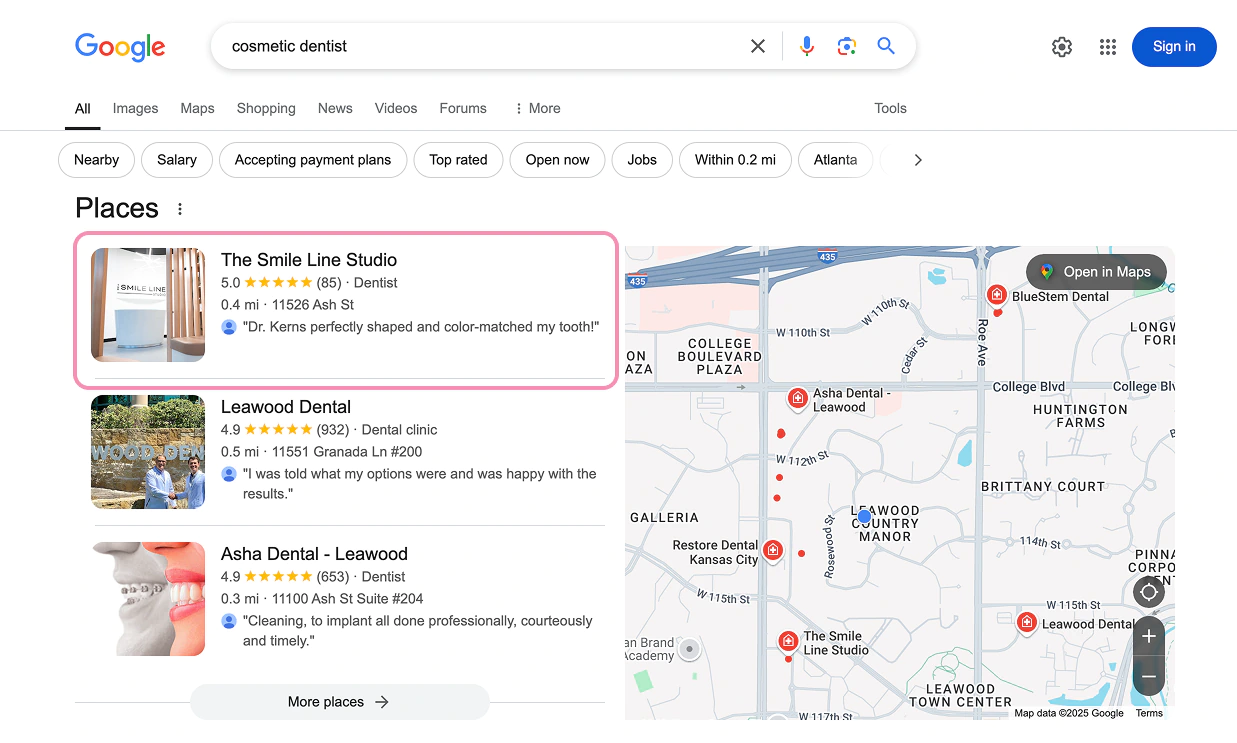Show next filter chips with arrow
Viewport: 1237px width, 743px height.
[918, 160]
